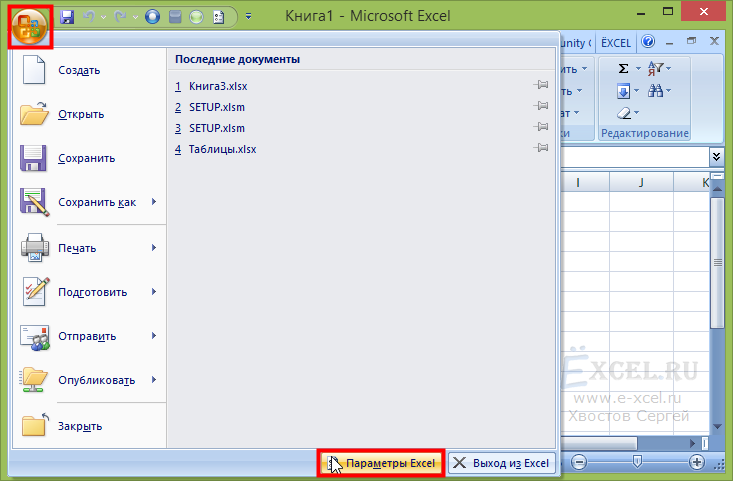Click the blue circle Quick Access icon
The image size is (733, 481).
pyautogui.click(x=152, y=17)
